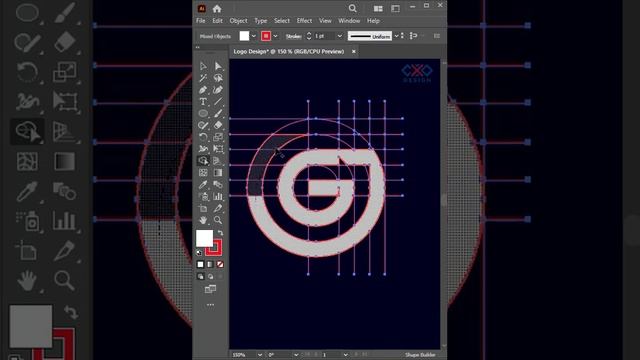
Task: Pick the Free Transform tool
Action: (218, 149)
